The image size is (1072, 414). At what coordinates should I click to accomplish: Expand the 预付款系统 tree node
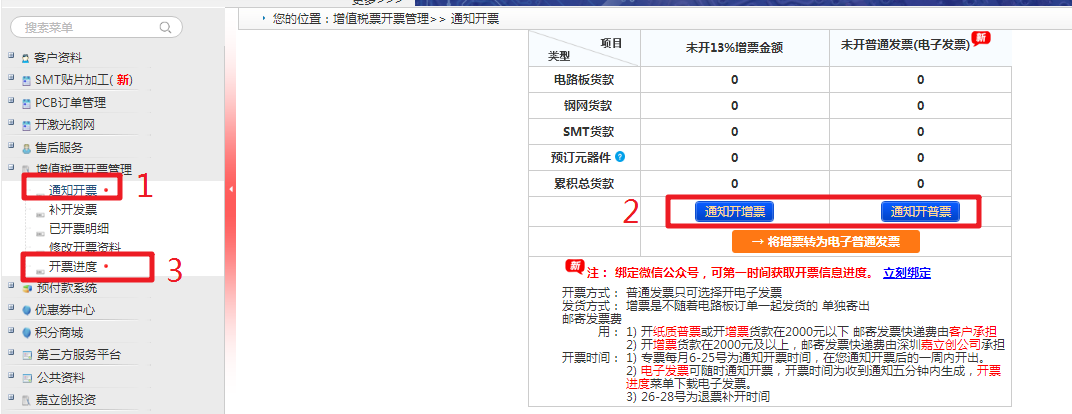[x=11, y=287]
